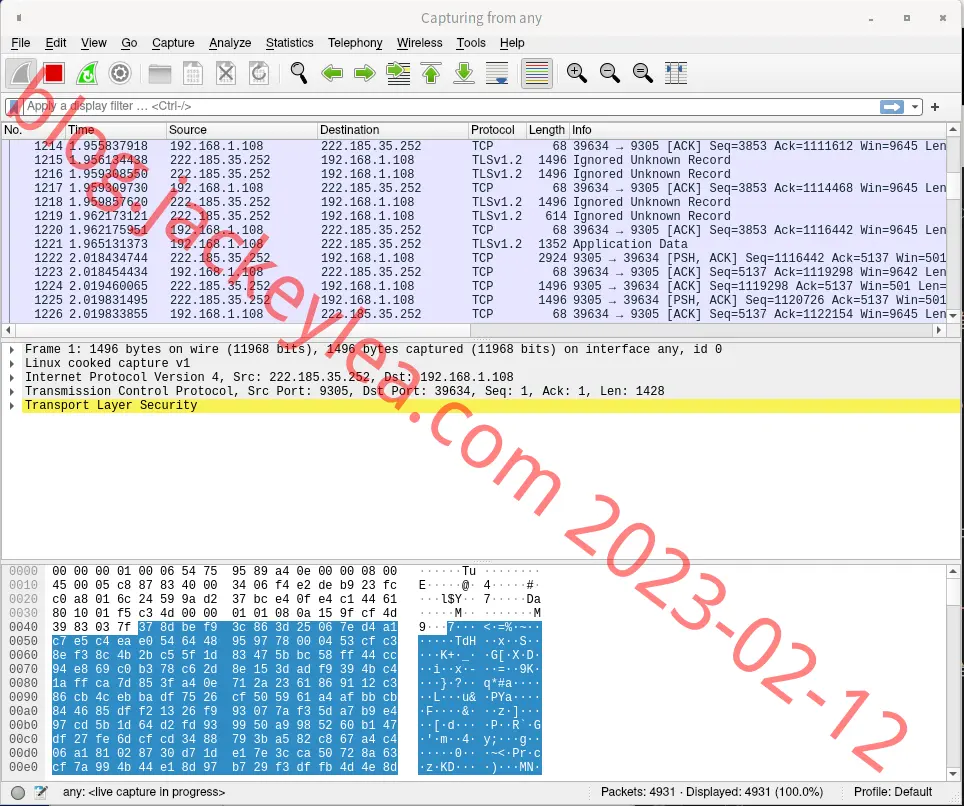This screenshot has height=806, width=964.
Task: Select packet number 1214 row
Action: [x=473, y=146]
